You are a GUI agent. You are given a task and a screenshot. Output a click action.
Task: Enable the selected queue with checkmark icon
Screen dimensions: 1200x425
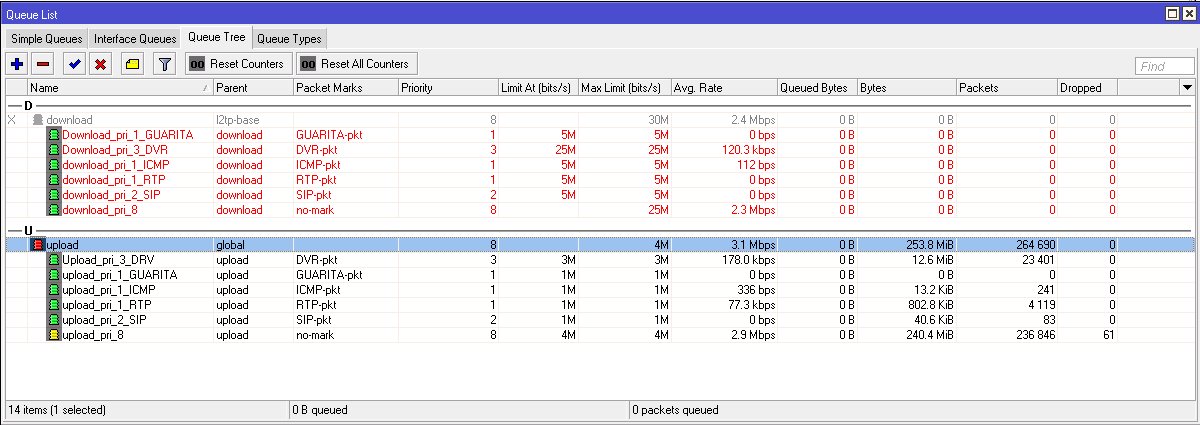[74, 64]
